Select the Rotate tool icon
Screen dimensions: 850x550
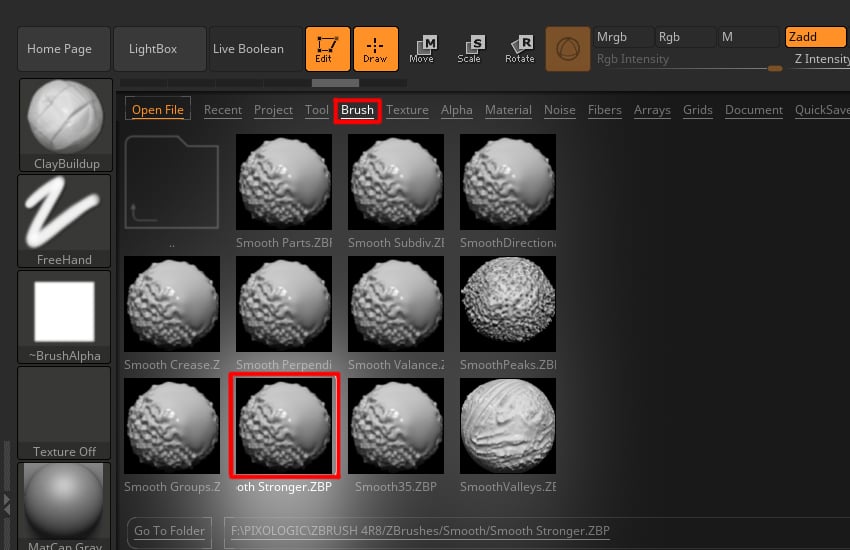520,49
